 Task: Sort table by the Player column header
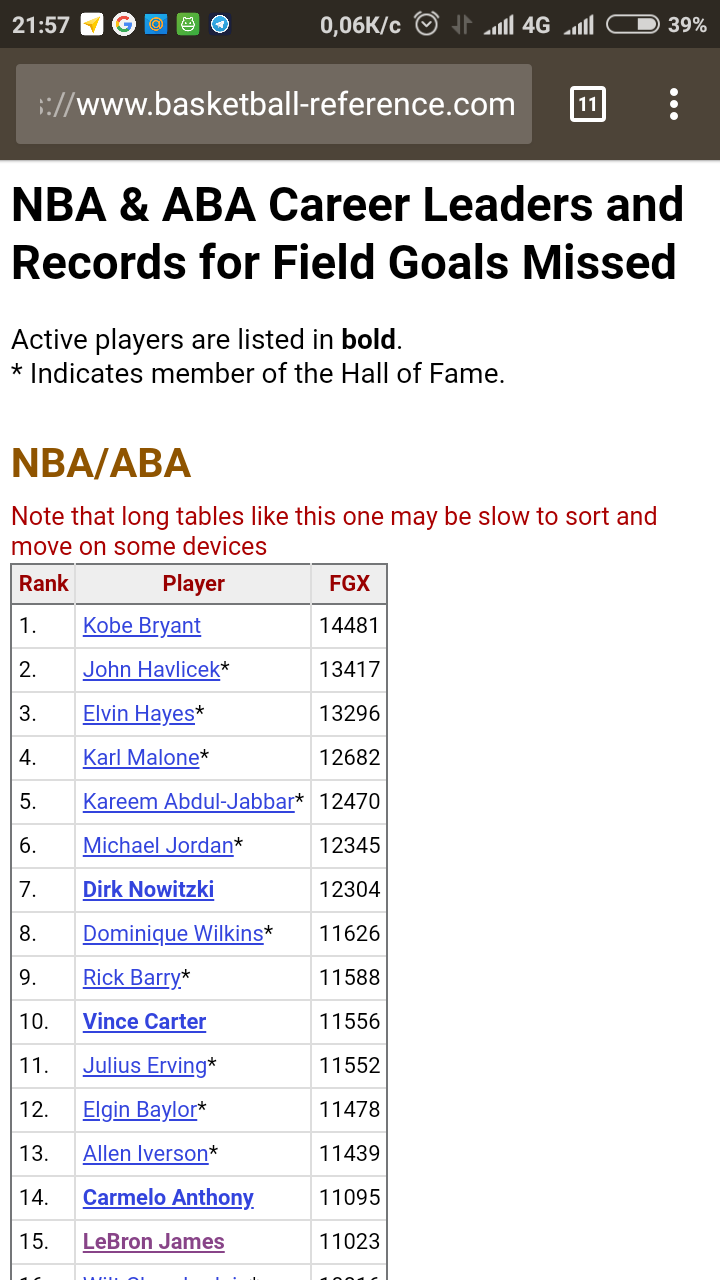[x=193, y=584]
